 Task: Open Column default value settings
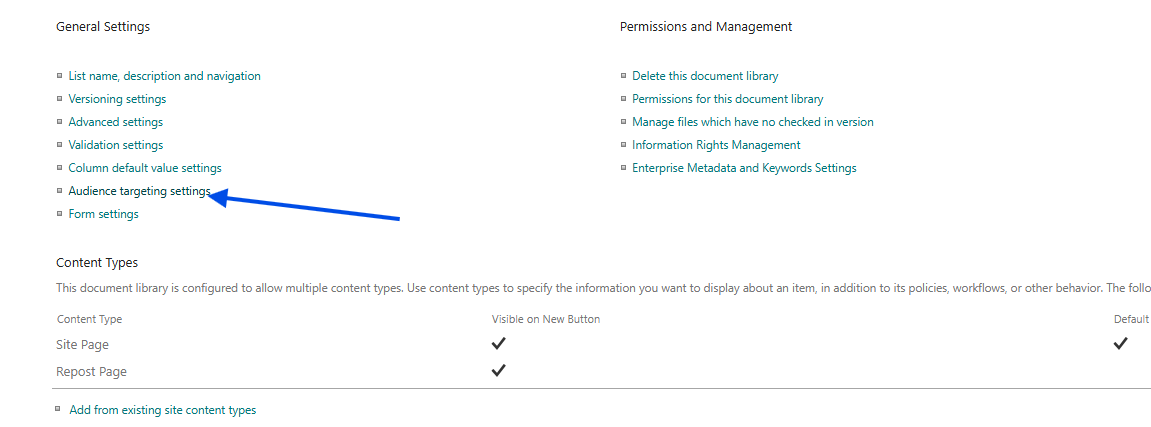pyautogui.click(x=145, y=168)
